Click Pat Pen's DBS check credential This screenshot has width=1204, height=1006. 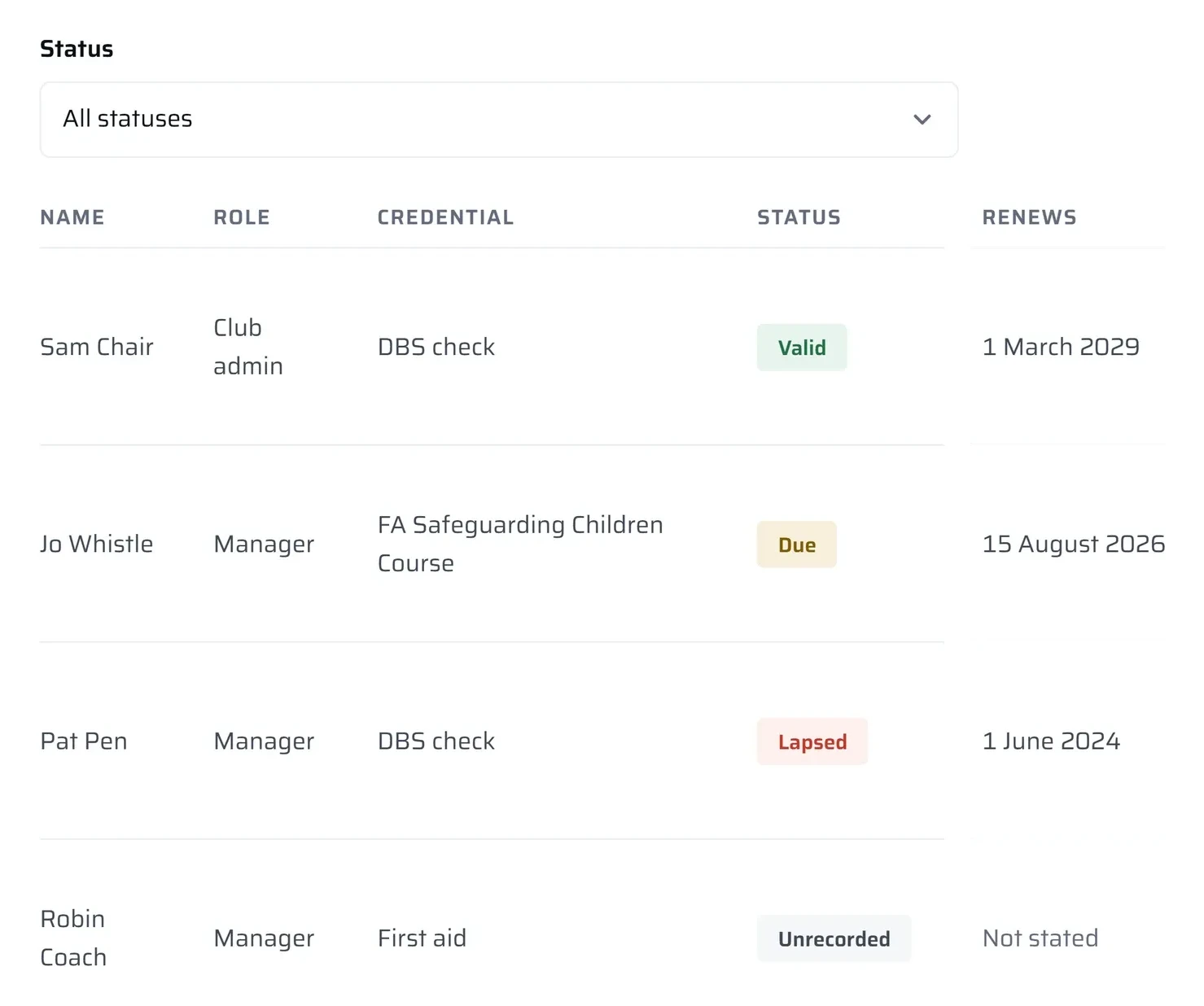pyautogui.click(x=436, y=741)
